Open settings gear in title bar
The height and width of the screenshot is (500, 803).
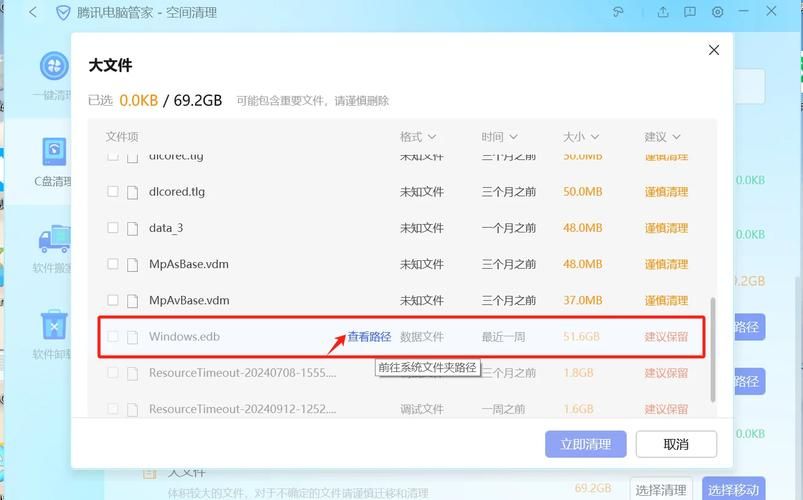pos(717,12)
